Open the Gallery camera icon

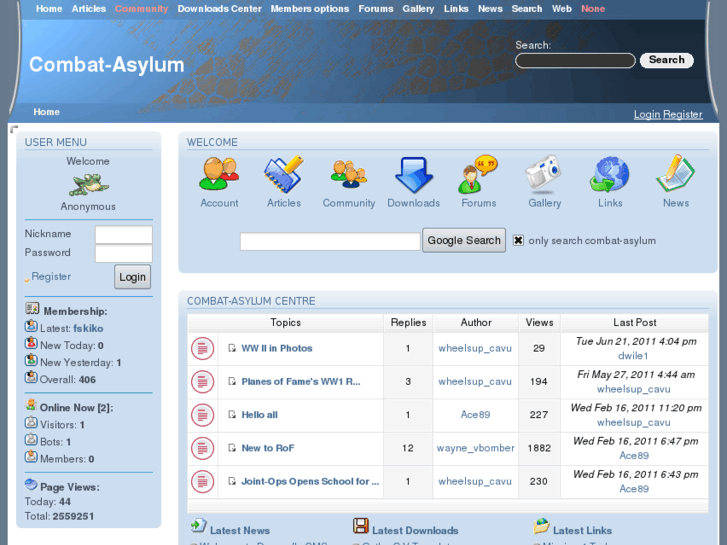[x=543, y=173]
